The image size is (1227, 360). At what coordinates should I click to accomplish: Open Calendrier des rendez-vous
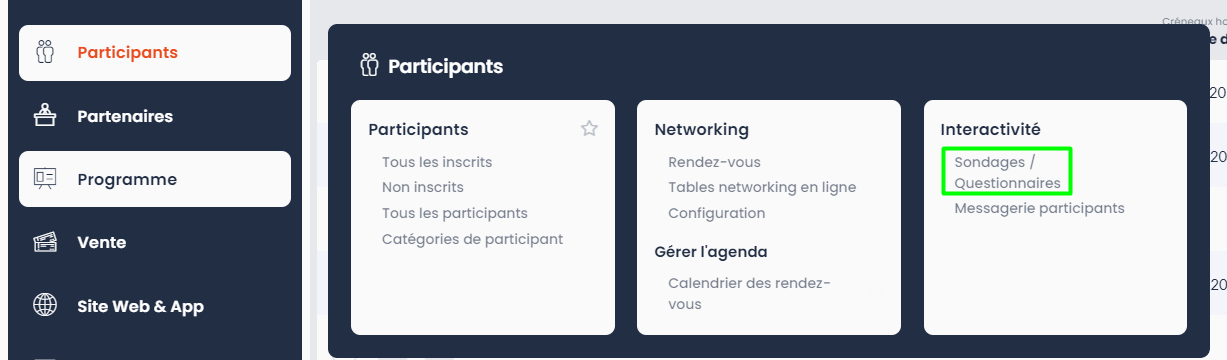749,294
